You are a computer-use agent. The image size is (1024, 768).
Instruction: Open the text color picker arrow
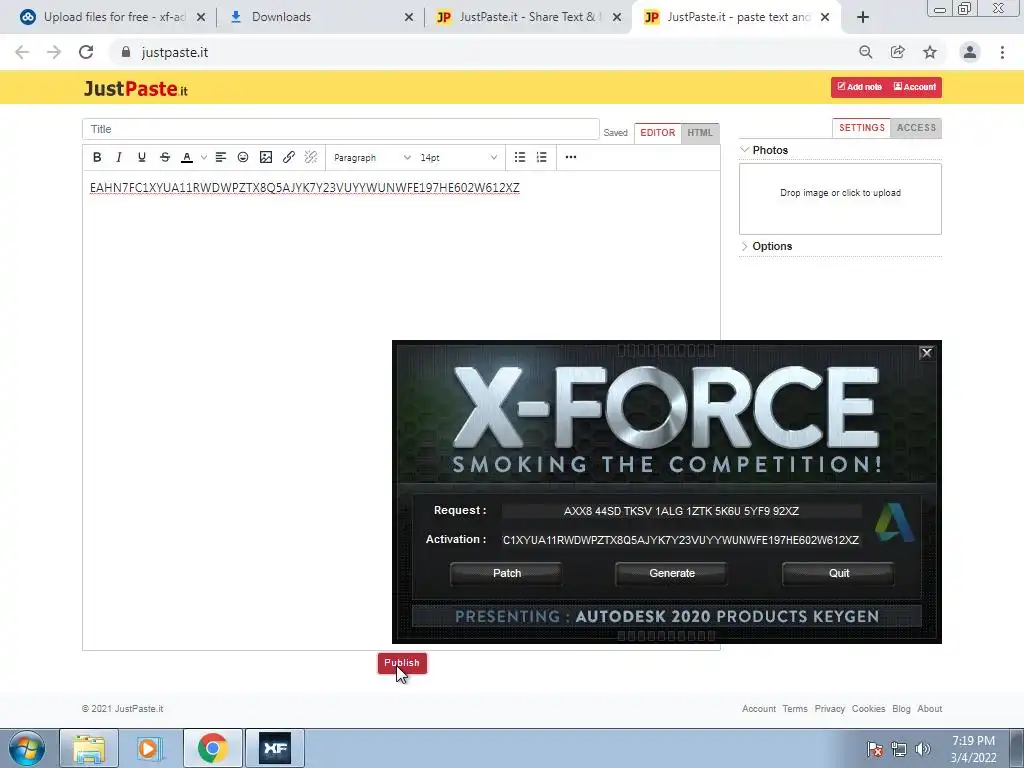click(204, 157)
